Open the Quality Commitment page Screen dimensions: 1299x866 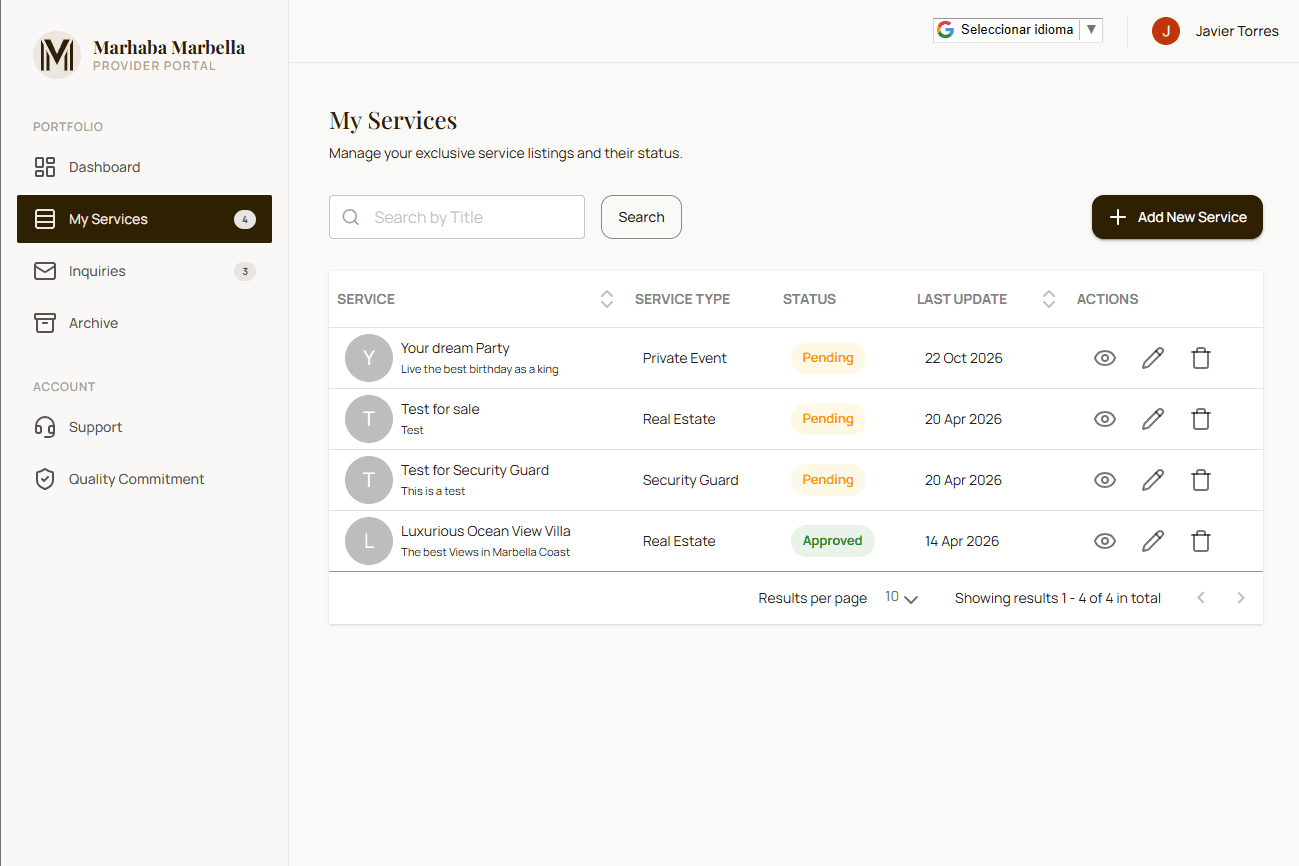coord(144,479)
